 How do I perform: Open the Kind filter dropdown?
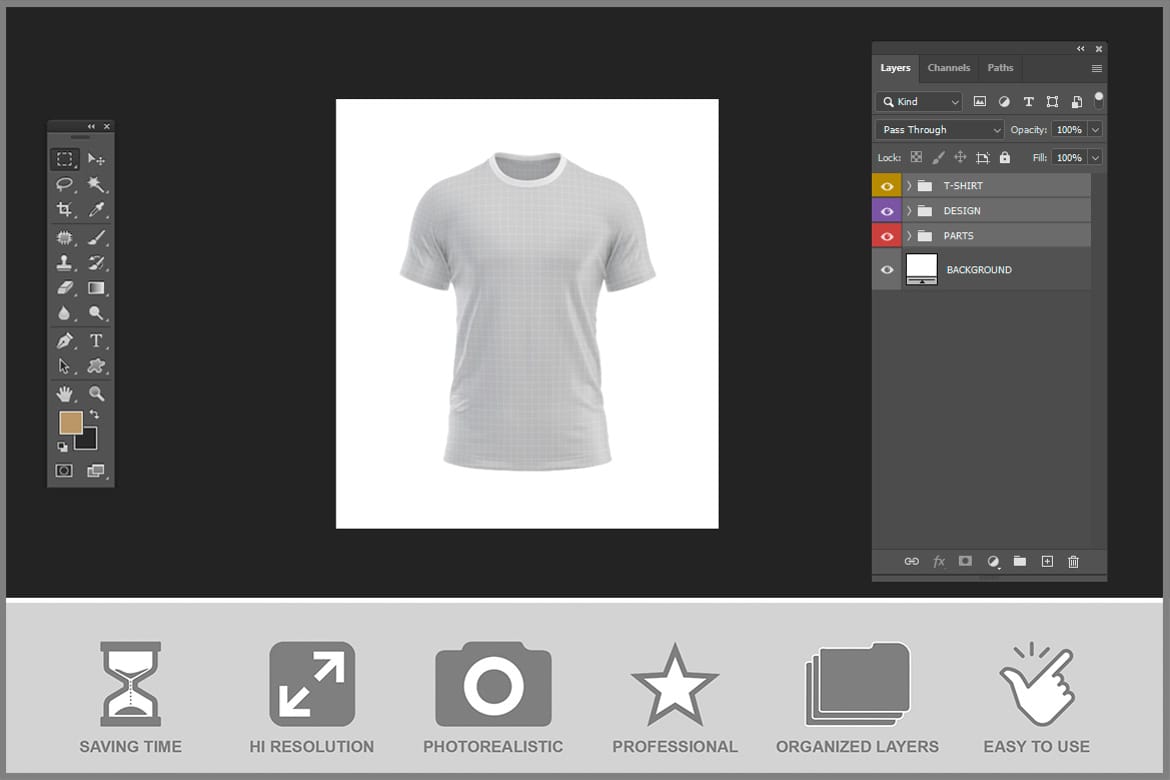point(919,102)
